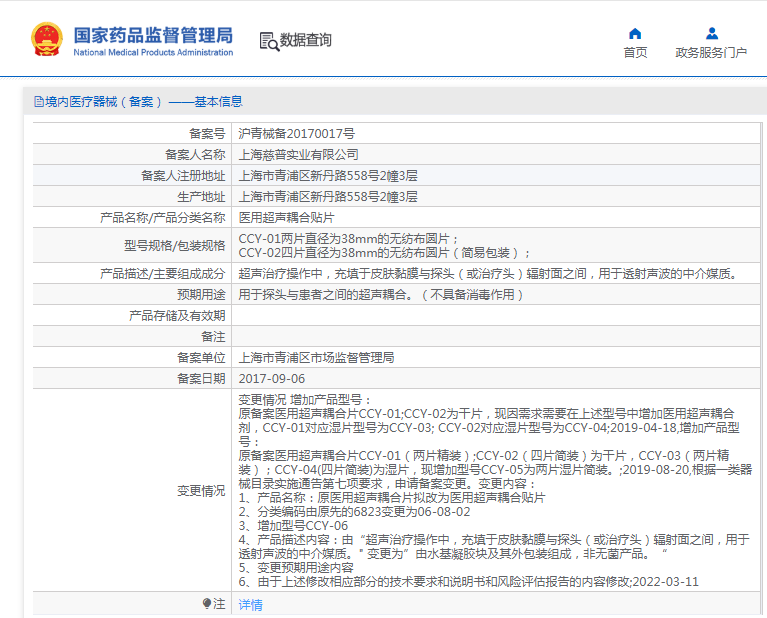Click document icon before 境内医疗器械
This screenshot has width=767, height=618.
tap(39, 102)
